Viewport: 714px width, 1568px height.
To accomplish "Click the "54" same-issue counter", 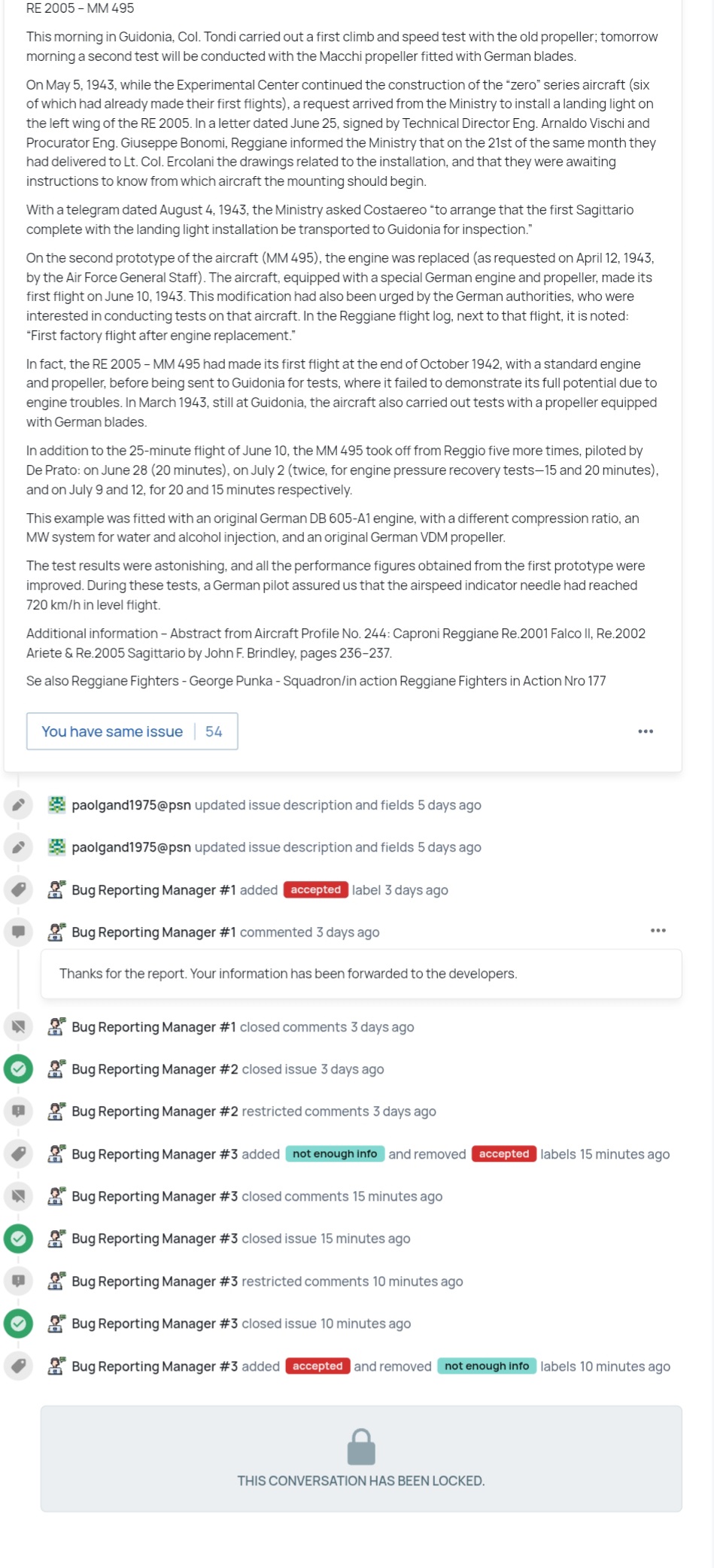I will 214,731.
